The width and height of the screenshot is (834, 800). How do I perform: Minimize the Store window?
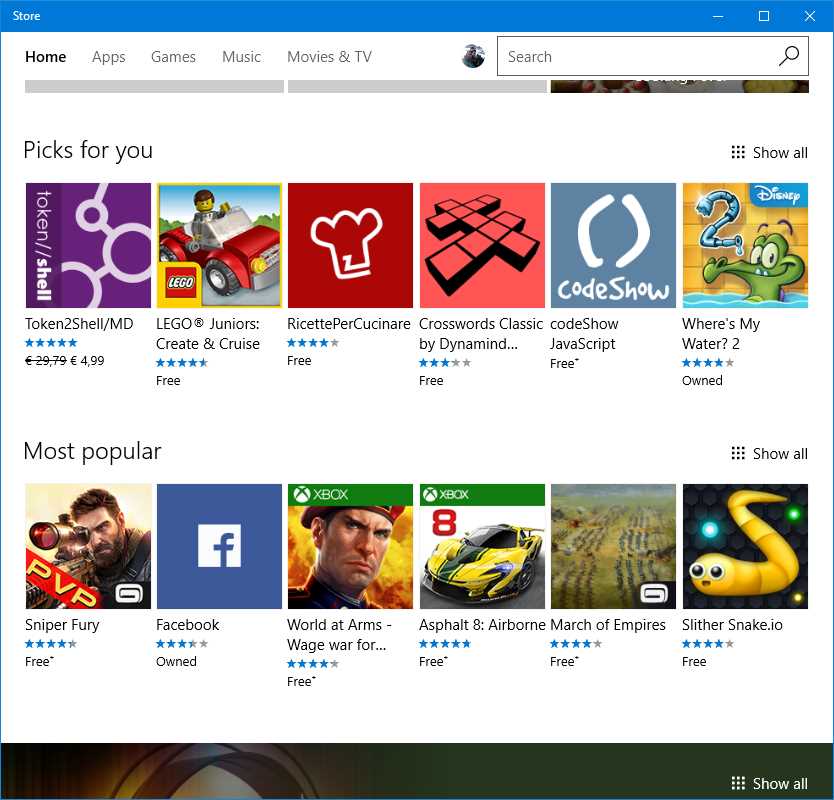(718, 16)
